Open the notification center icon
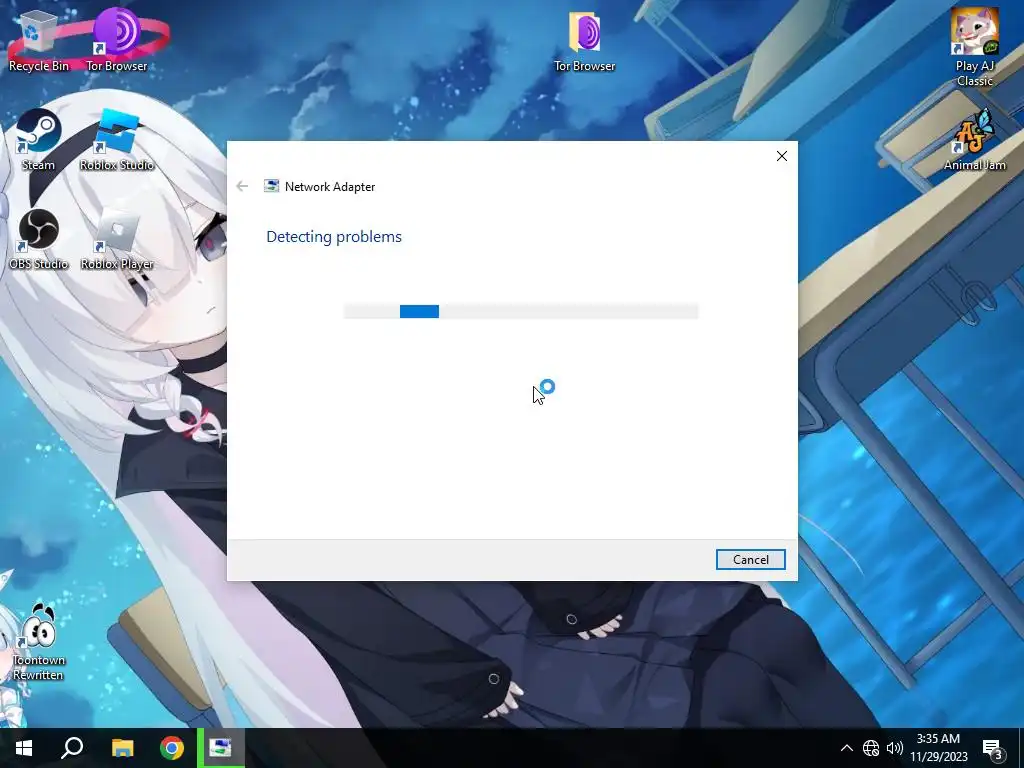The image size is (1024, 768). coord(993,748)
